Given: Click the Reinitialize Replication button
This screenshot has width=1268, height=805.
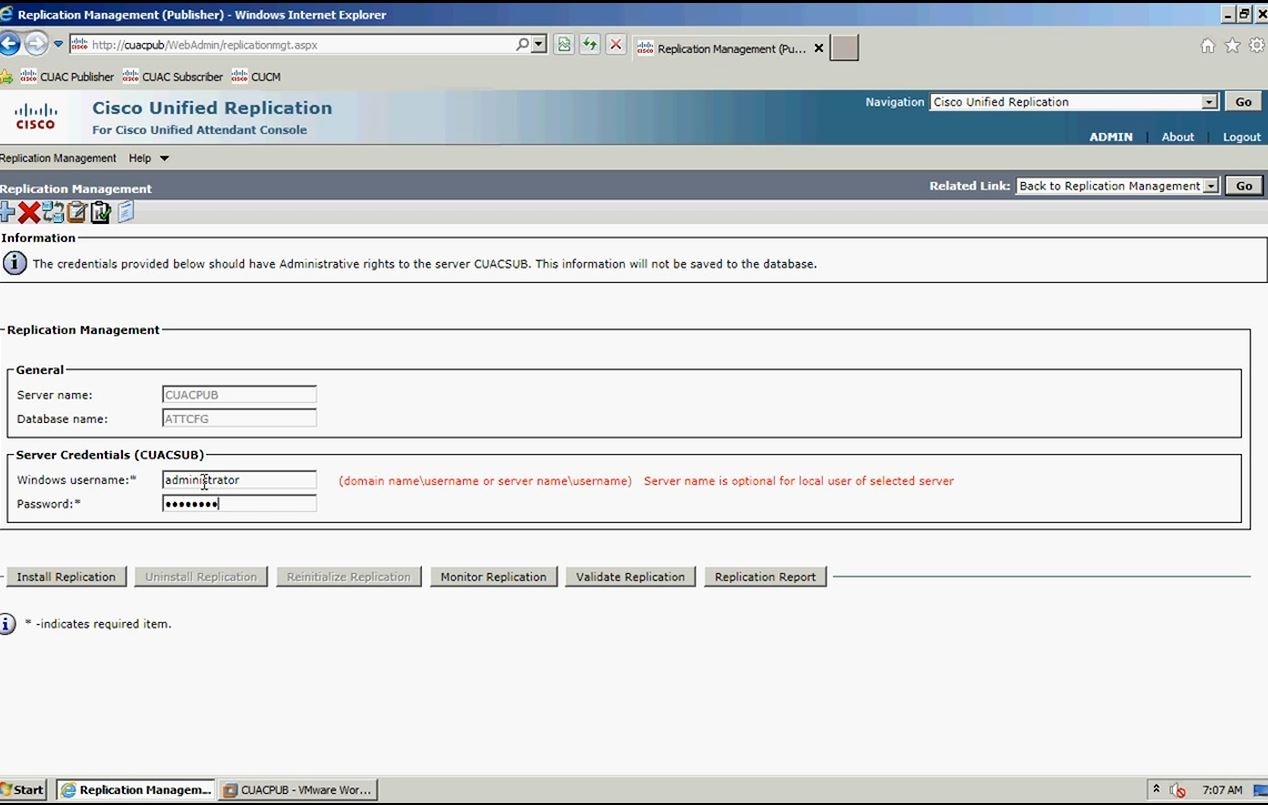Looking at the screenshot, I should click(x=348, y=577).
